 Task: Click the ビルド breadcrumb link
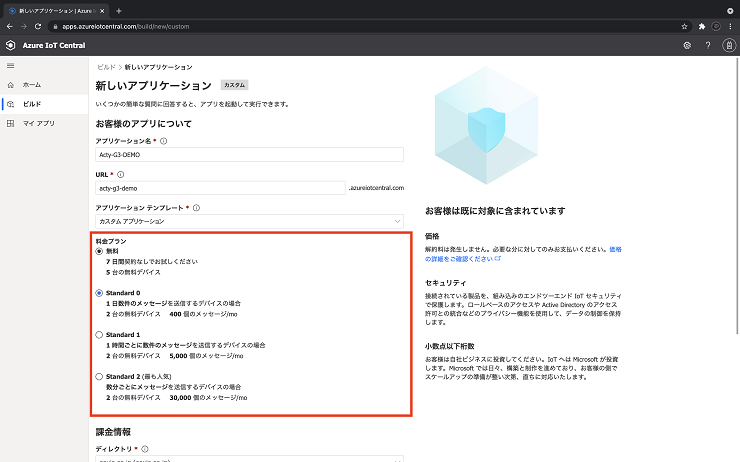click(106, 67)
